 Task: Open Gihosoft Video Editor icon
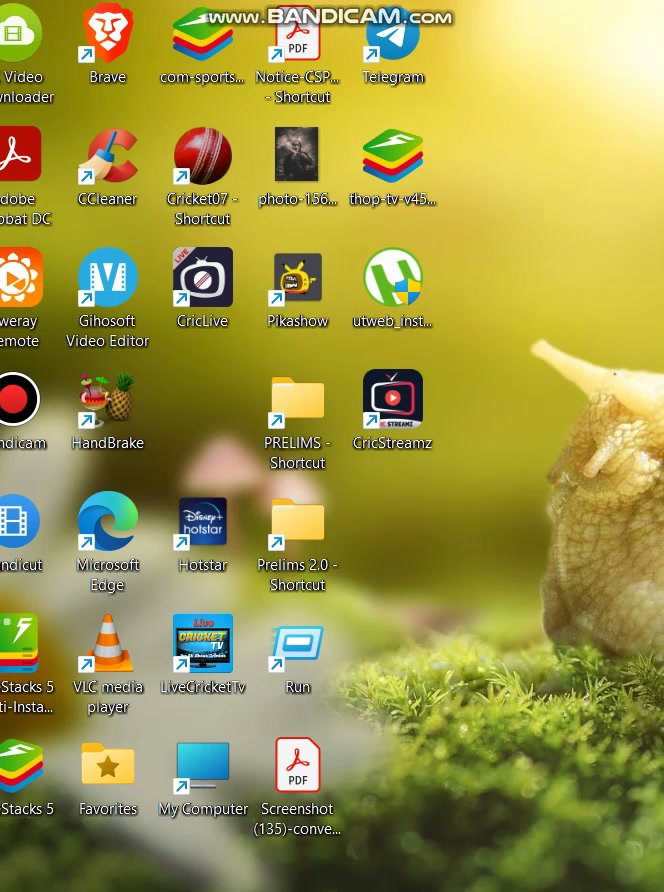[108, 277]
